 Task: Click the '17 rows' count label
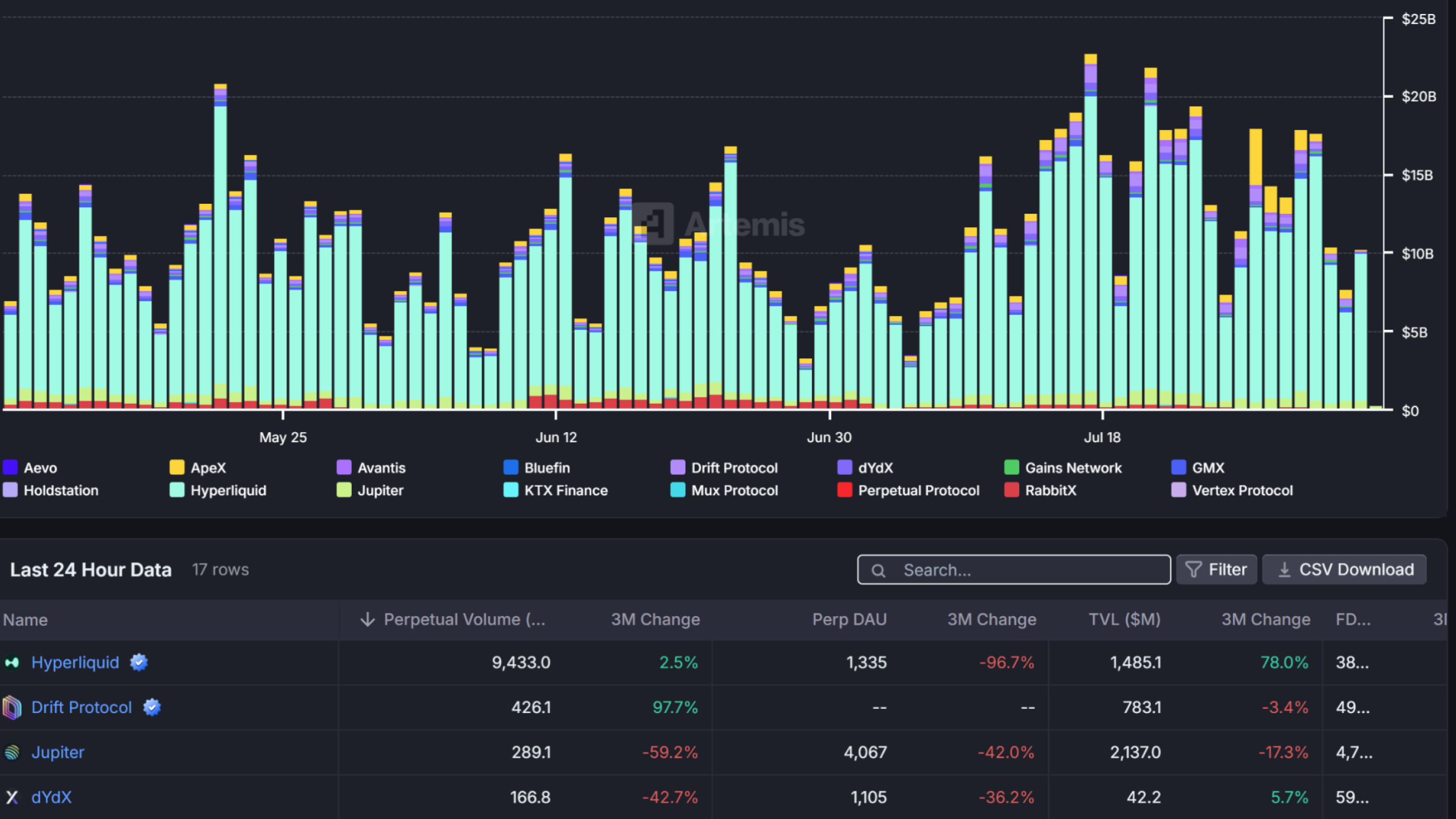[x=220, y=570]
